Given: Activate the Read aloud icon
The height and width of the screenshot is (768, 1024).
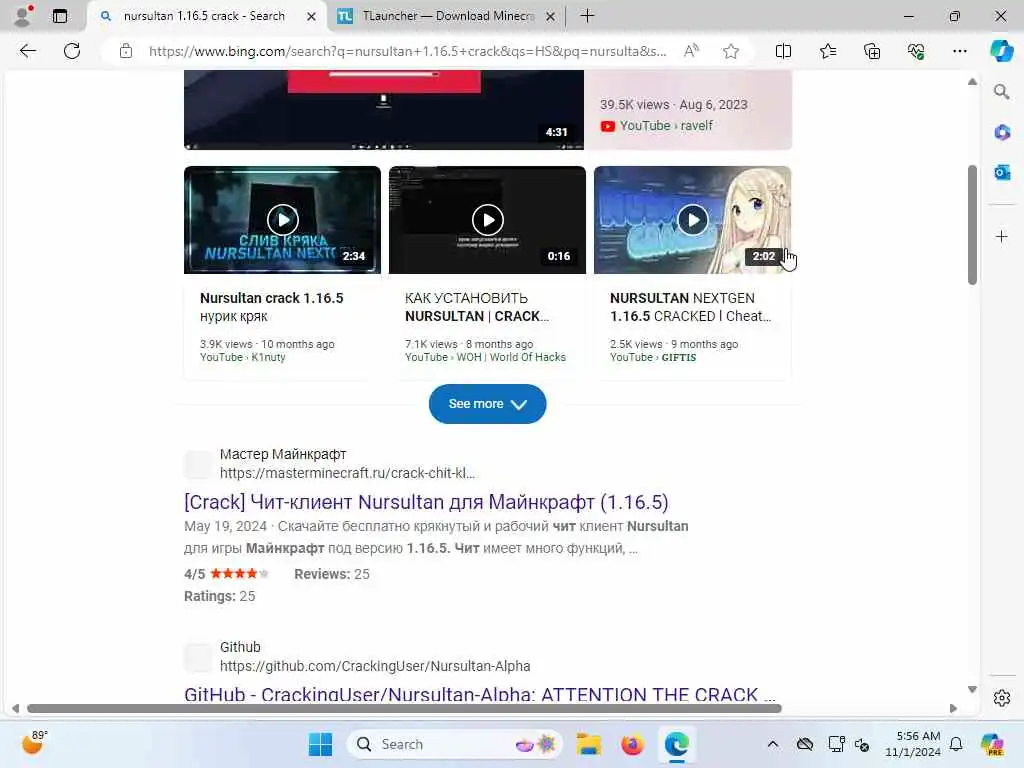Looking at the screenshot, I should tap(691, 51).
